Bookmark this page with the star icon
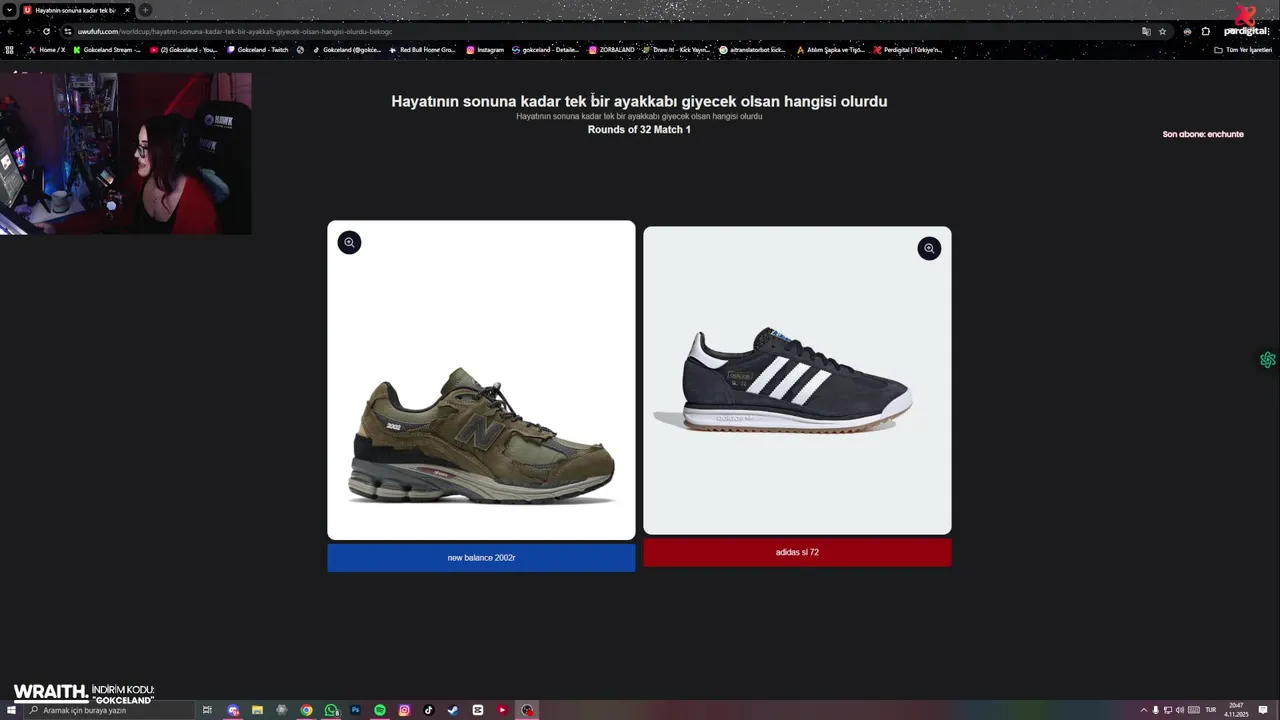The width and height of the screenshot is (1280, 720). [1162, 31]
